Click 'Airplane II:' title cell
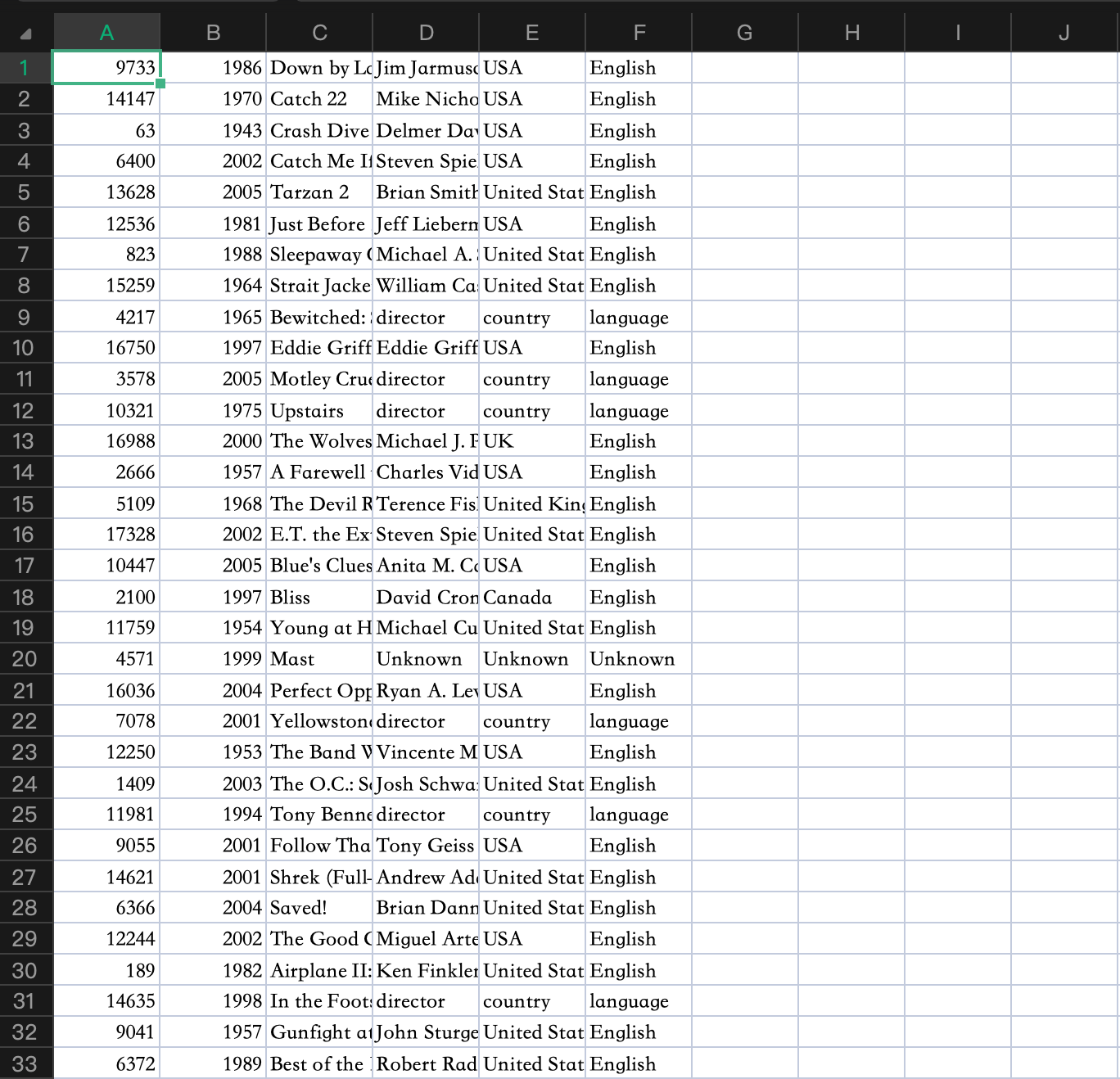 (x=319, y=970)
